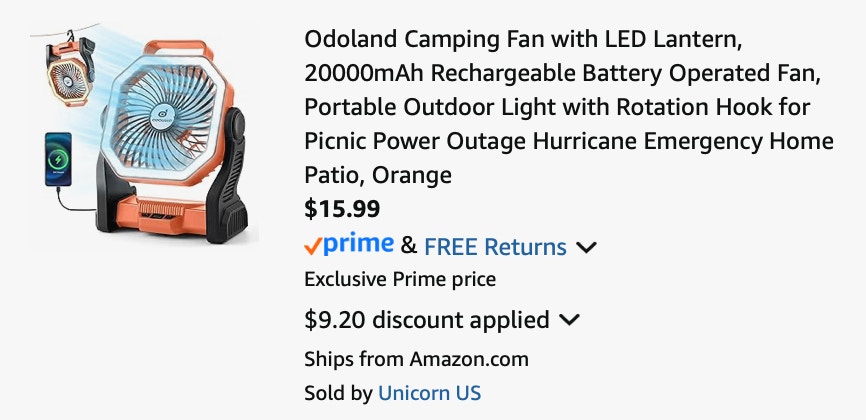
Task: Click the charging phone in the product picture
Action: point(58,159)
